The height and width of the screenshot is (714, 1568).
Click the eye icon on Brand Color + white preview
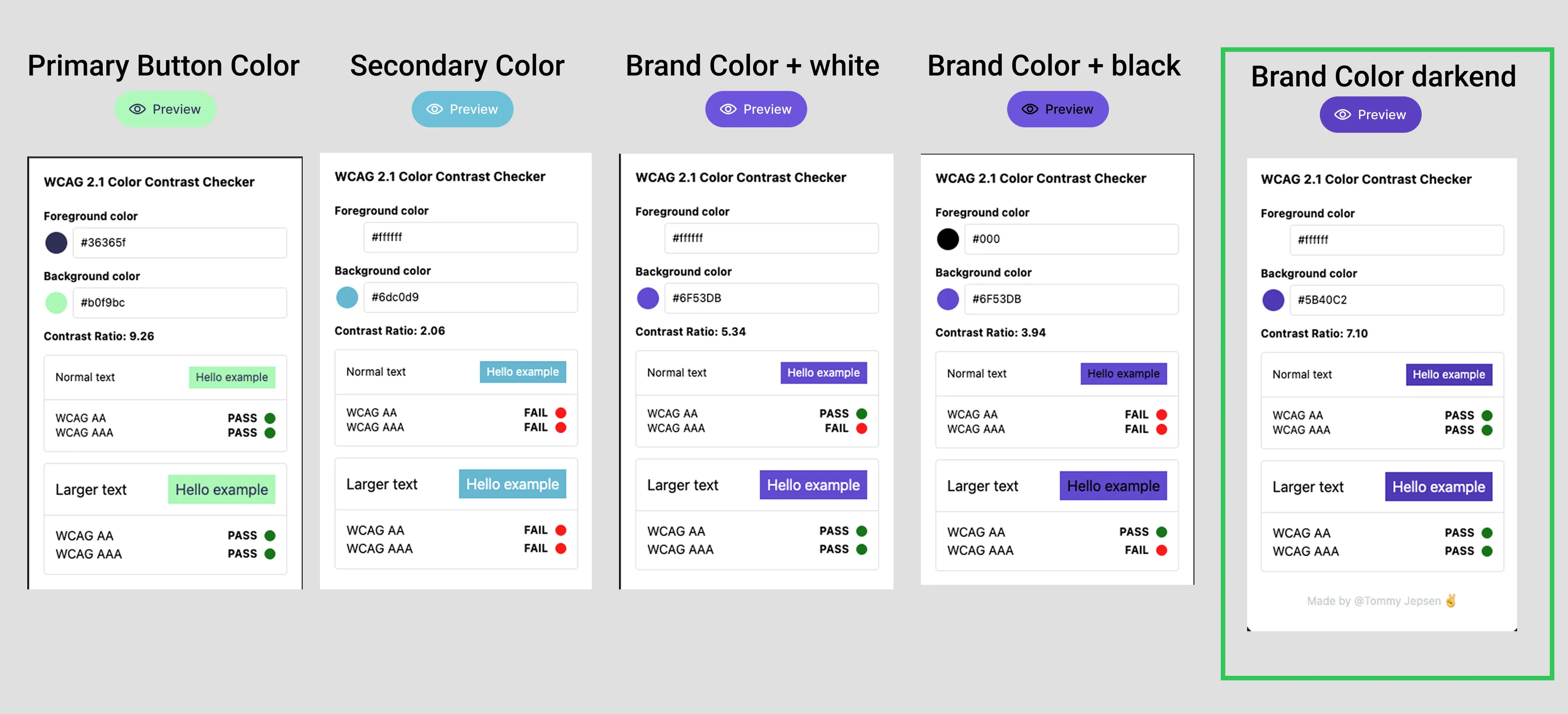pyautogui.click(x=727, y=109)
